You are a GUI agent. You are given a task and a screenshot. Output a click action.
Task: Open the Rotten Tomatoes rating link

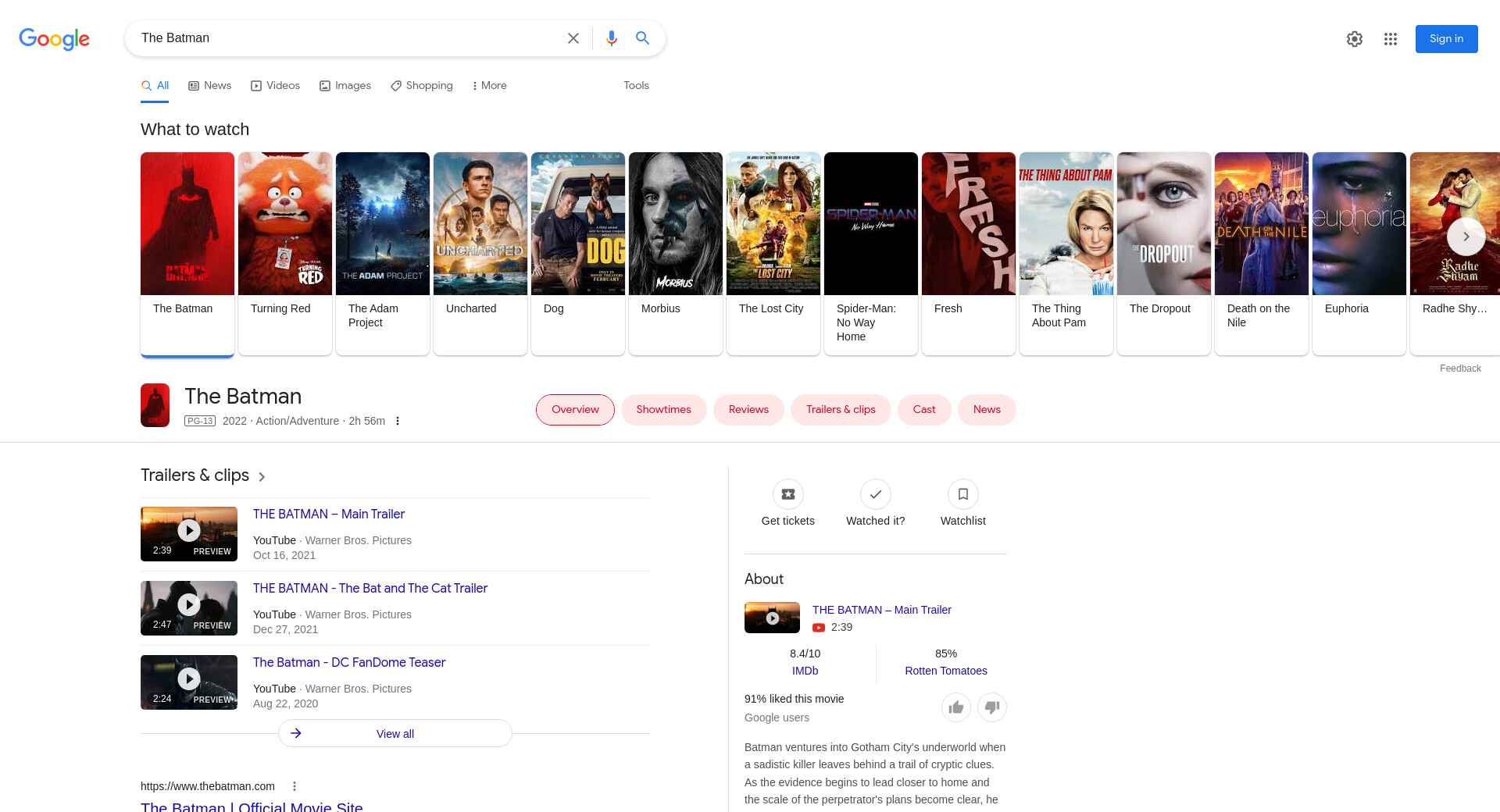point(945,671)
